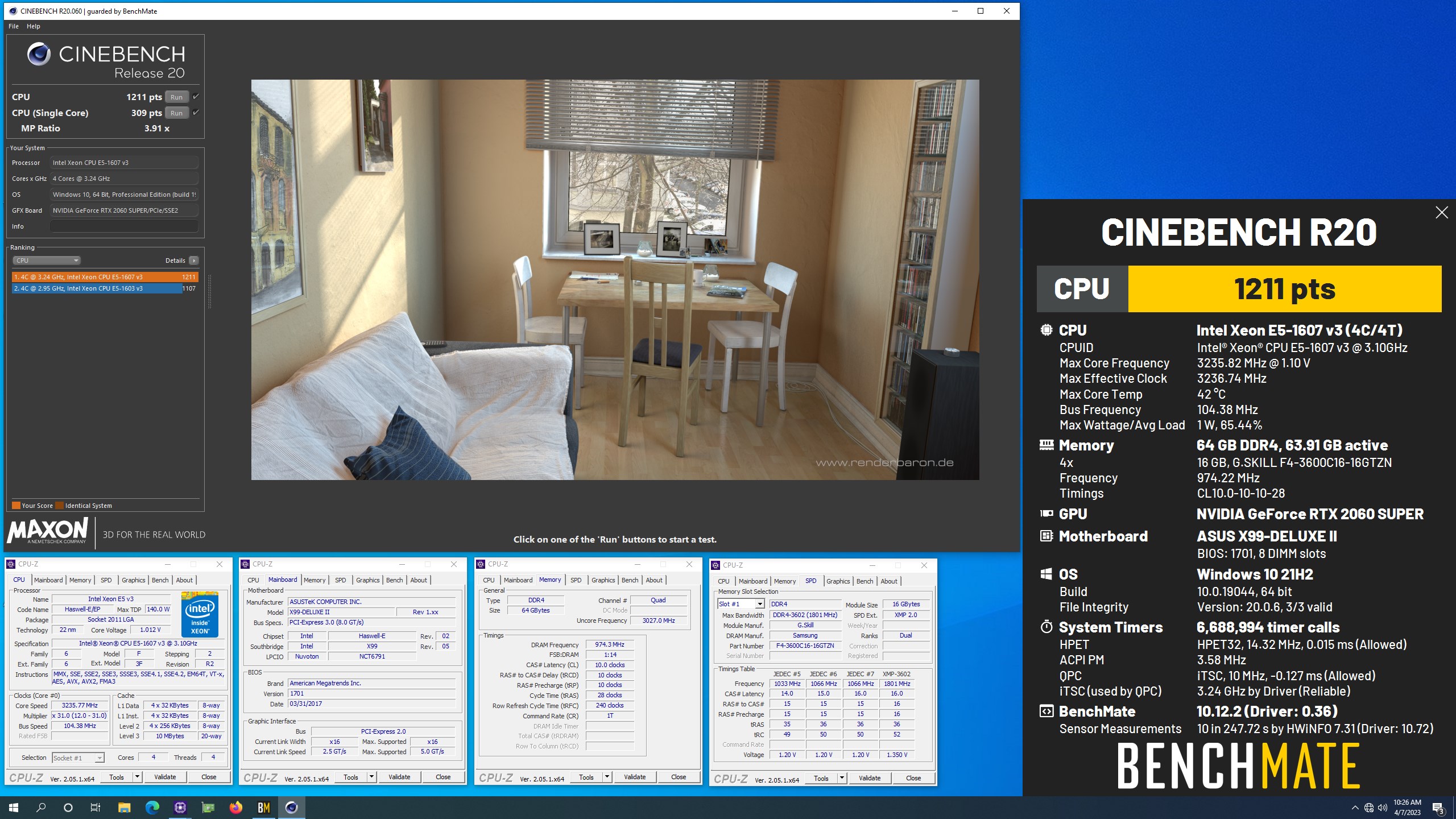The width and height of the screenshot is (1456, 819).
Task: Click the Intel Xeon inside logo
Action: coord(200,614)
